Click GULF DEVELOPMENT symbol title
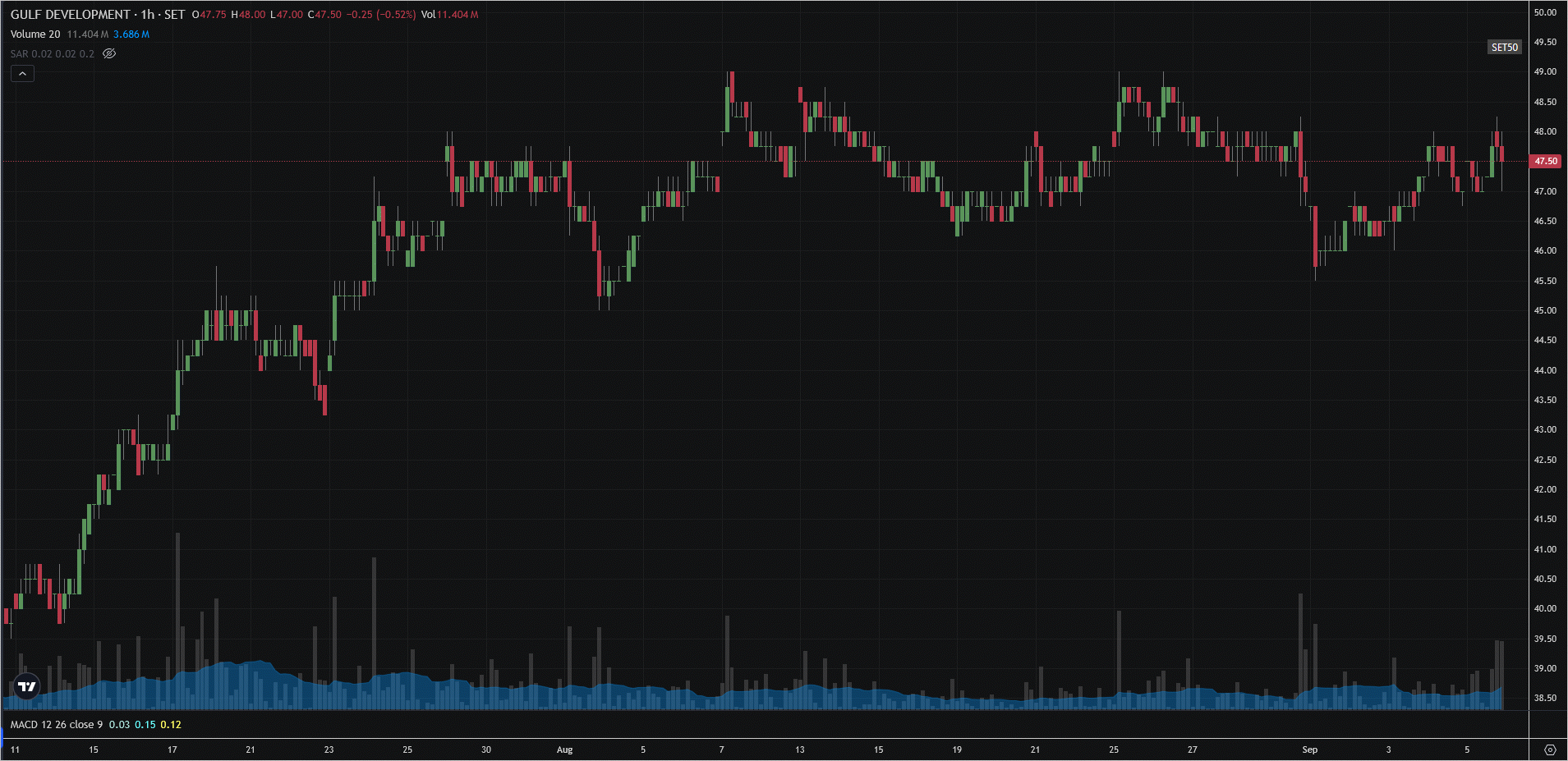The height and width of the screenshot is (761, 1568). pyautogui.click(x=71, y=15)
